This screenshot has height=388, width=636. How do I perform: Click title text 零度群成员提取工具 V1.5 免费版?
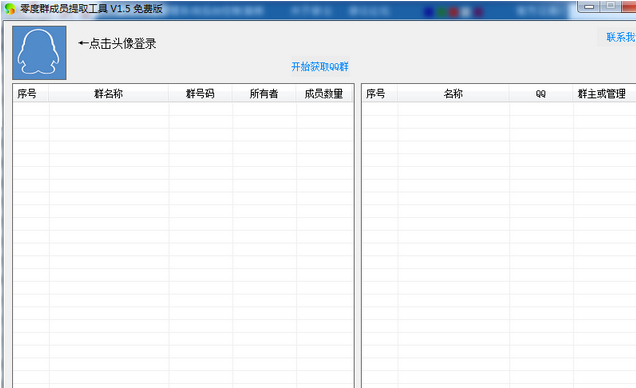point(92,9)
